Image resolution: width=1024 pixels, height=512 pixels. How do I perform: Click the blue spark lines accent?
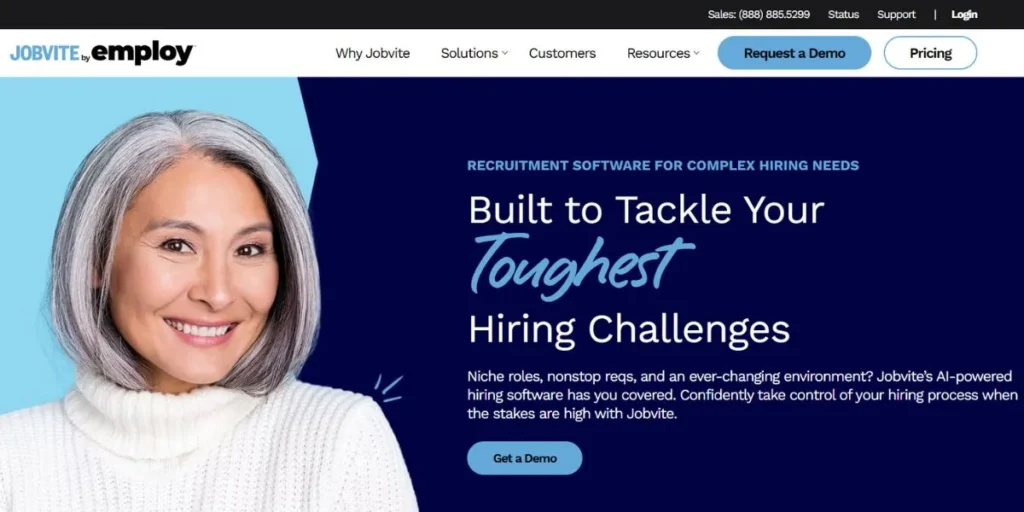[388, 387]
